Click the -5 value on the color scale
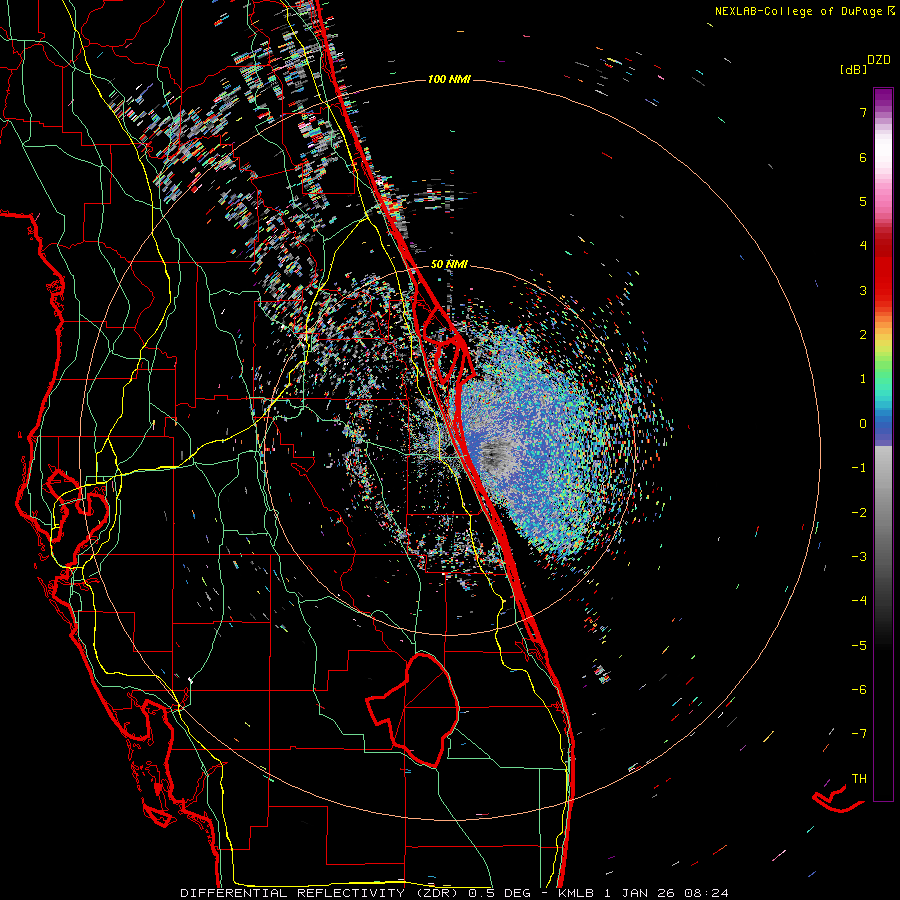The image size is (900, 900). click(859, 646)
